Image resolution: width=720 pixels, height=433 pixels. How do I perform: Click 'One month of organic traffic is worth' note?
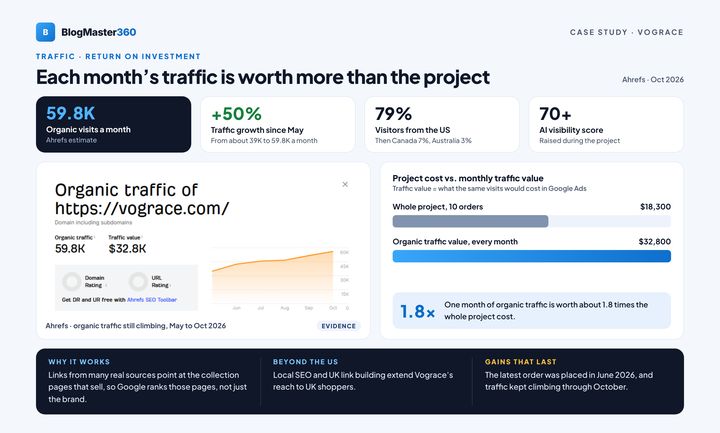pos(546,311)
